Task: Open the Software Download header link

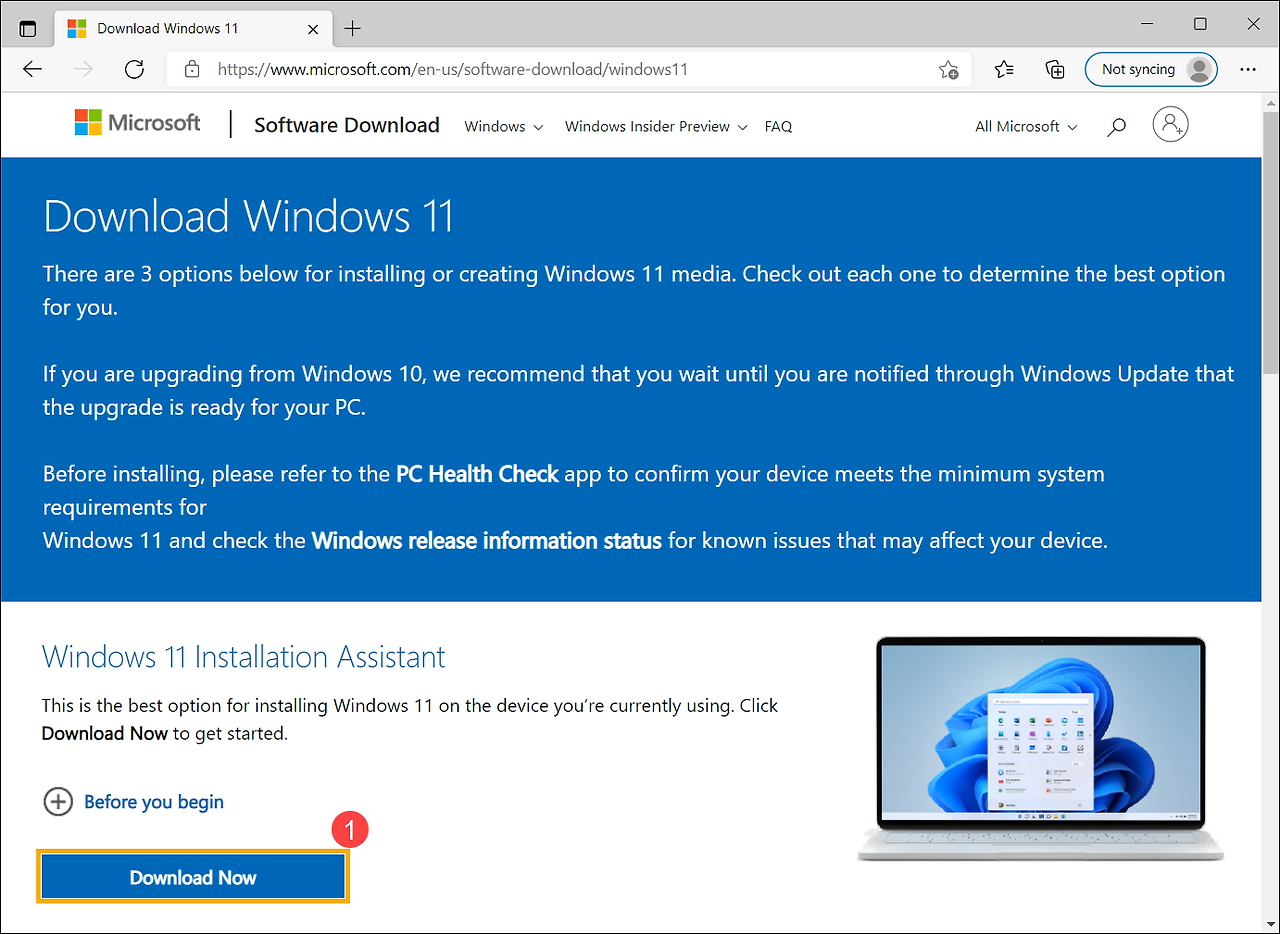Action: tap(347, 125)
